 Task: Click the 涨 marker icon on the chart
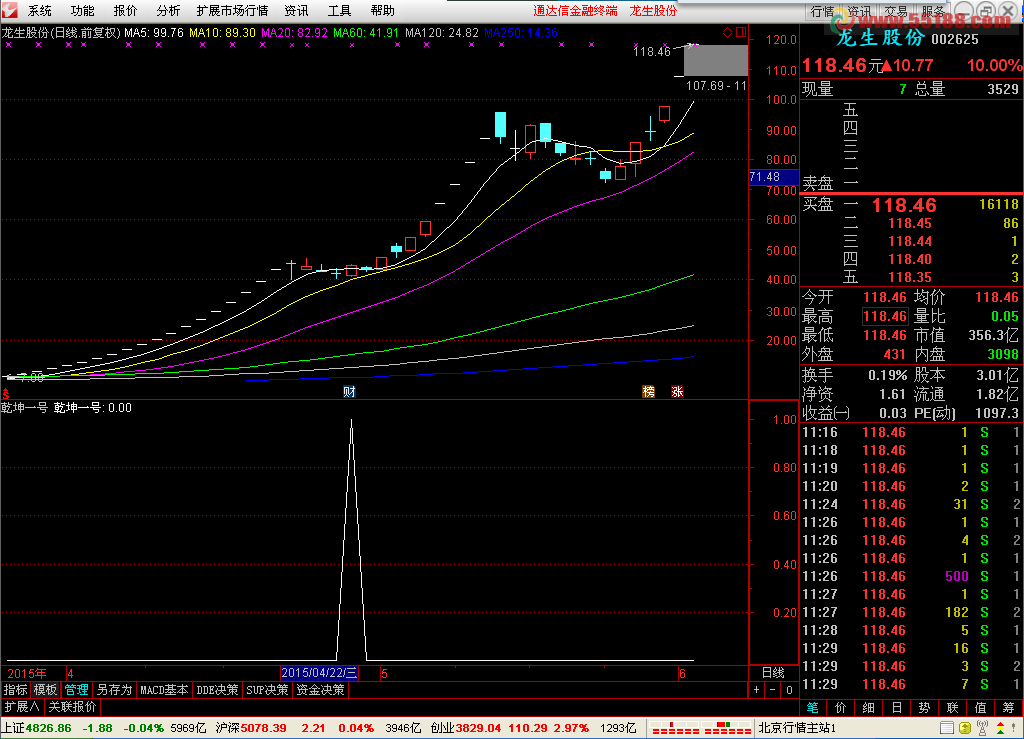(x=677, y=391)
